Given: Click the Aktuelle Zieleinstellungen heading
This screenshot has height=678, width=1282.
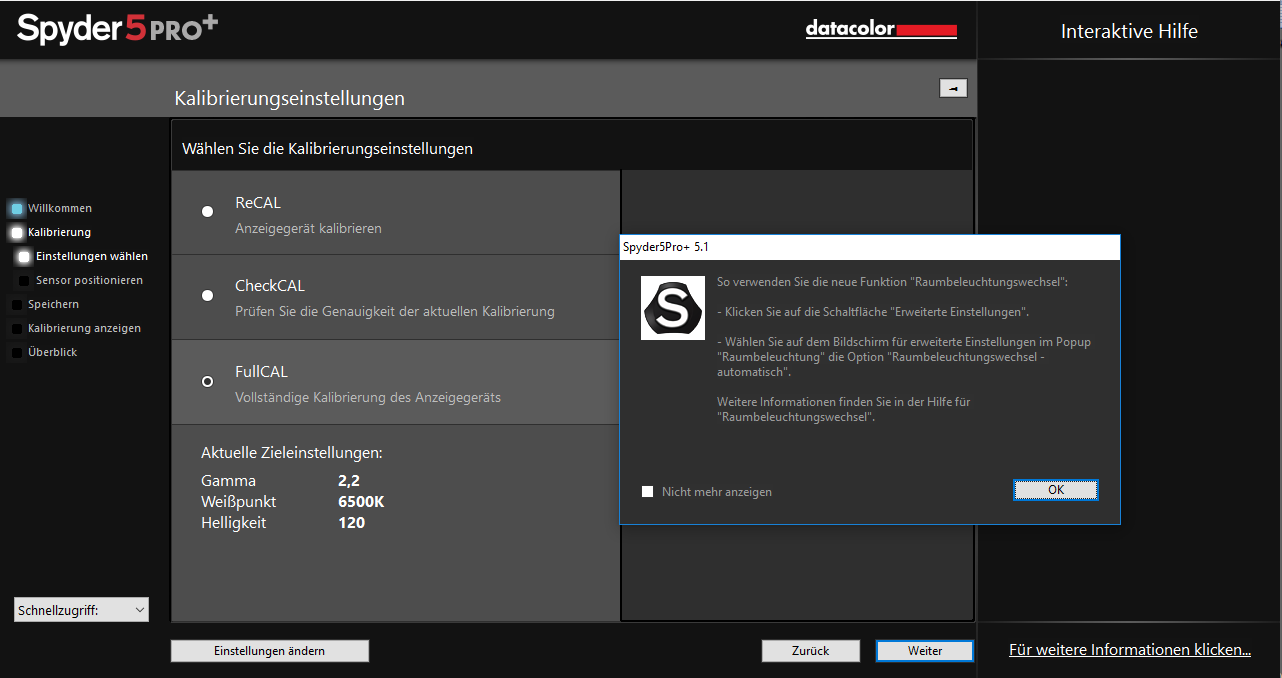Looking at the screenshot, I should (292, 453).
